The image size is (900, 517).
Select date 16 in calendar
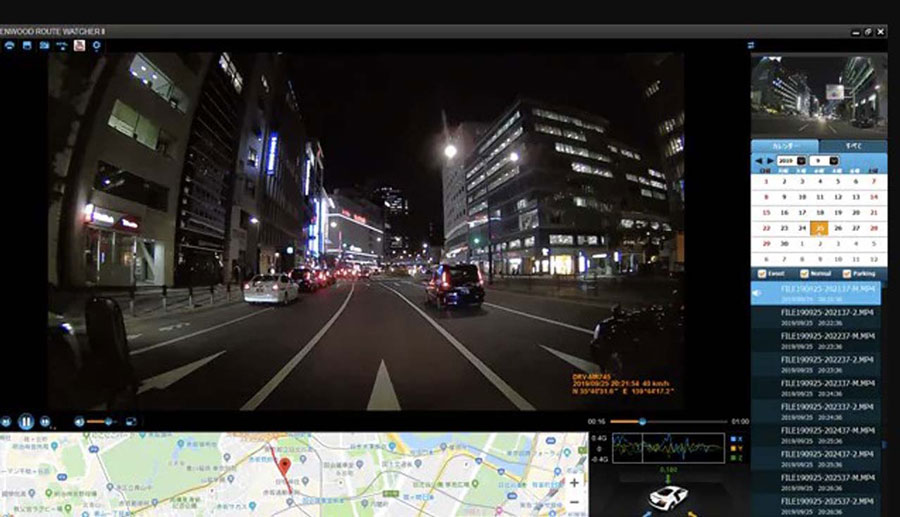[x=784, y=212]
